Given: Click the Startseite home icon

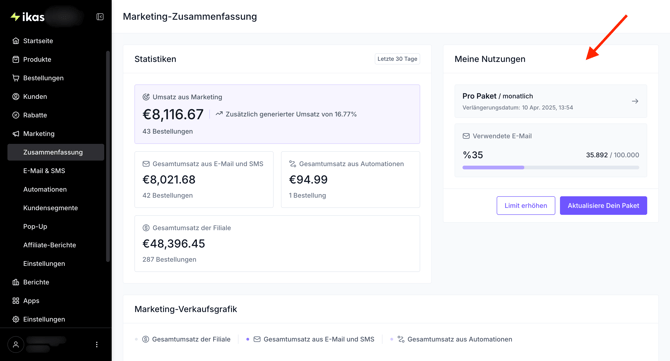Looking at the screenshot, I should pos(16,41).
